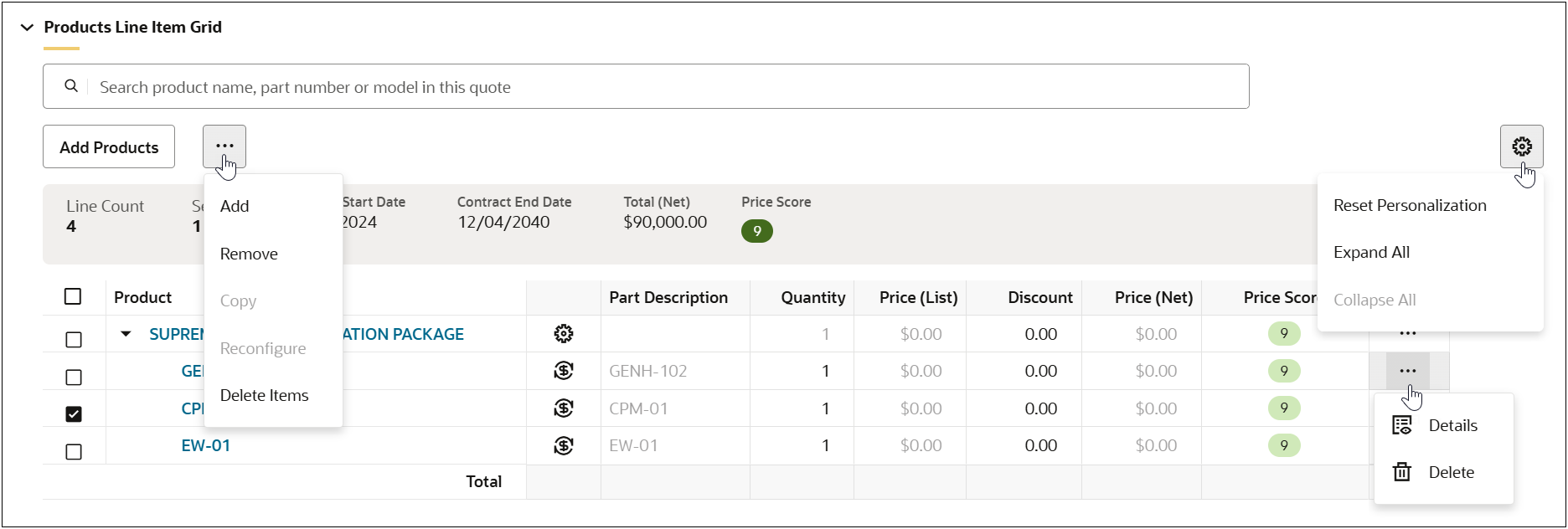This screenshot has width=1568, height=529.
Task: Click the configure gear icon in package row
Action: 564,334
